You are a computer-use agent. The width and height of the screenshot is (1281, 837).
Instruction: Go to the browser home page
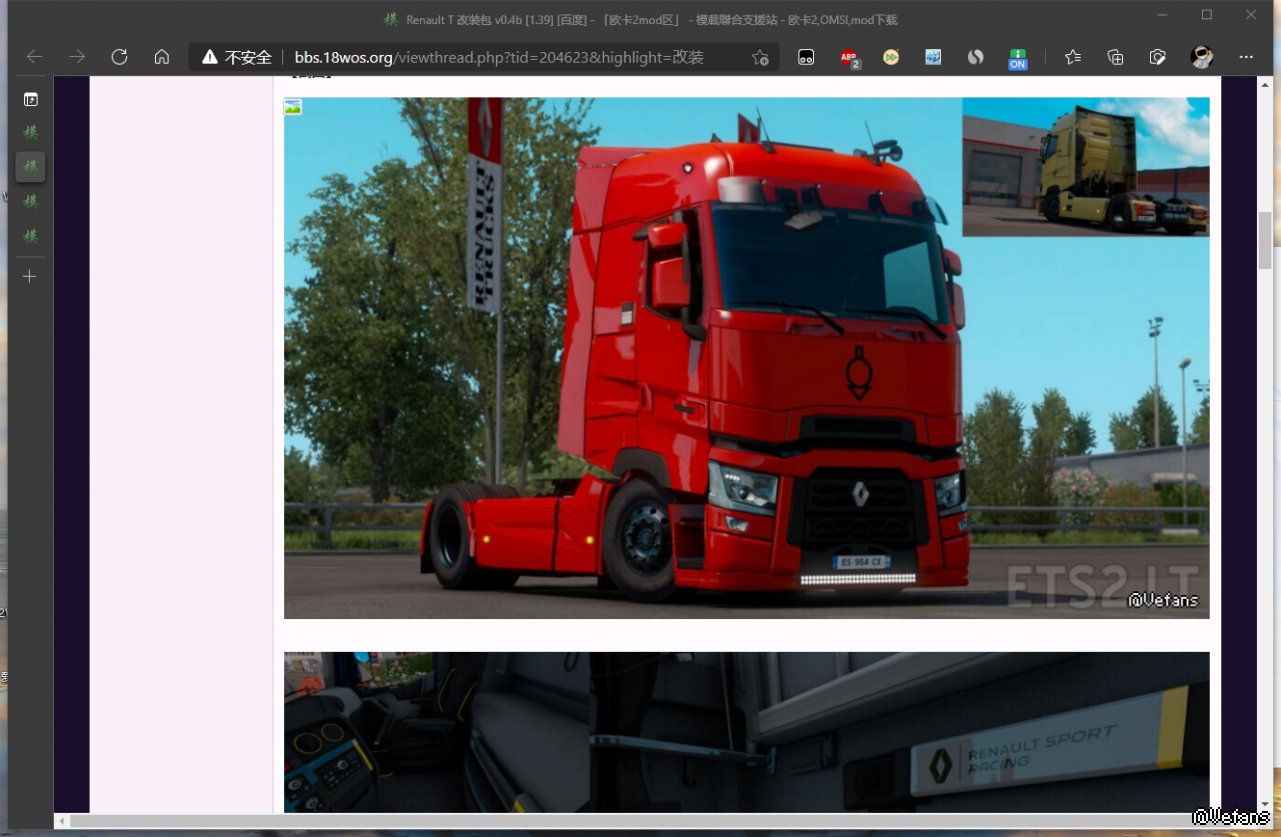click(x=161, y=57)
